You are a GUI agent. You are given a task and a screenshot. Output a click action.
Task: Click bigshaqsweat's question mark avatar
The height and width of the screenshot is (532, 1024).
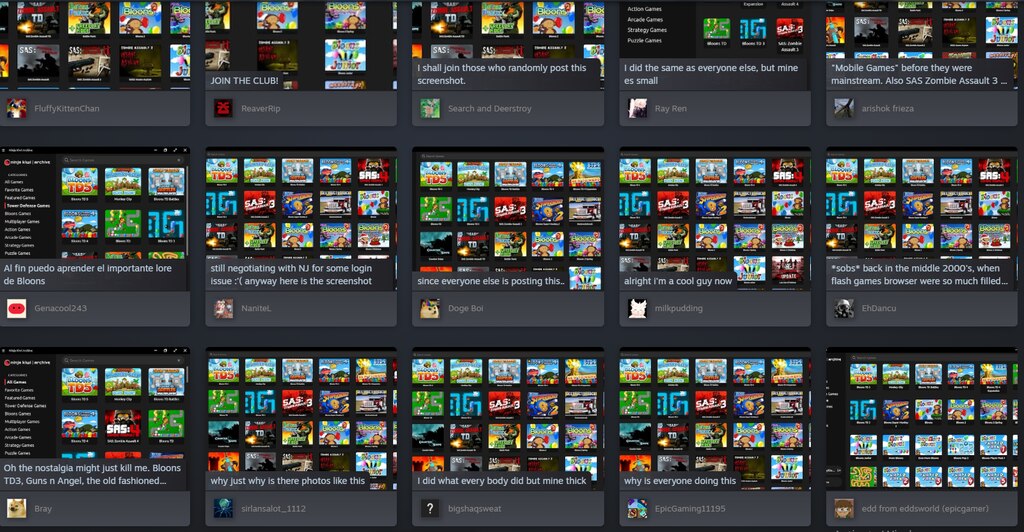click(x=431, y=509)
